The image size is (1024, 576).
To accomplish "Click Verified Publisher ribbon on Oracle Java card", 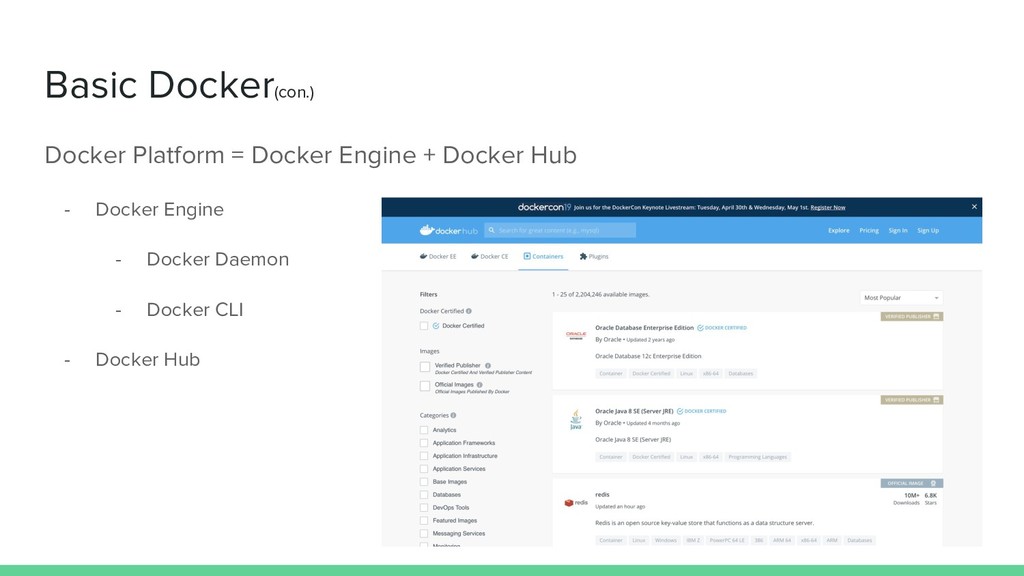I will point(912,400).
